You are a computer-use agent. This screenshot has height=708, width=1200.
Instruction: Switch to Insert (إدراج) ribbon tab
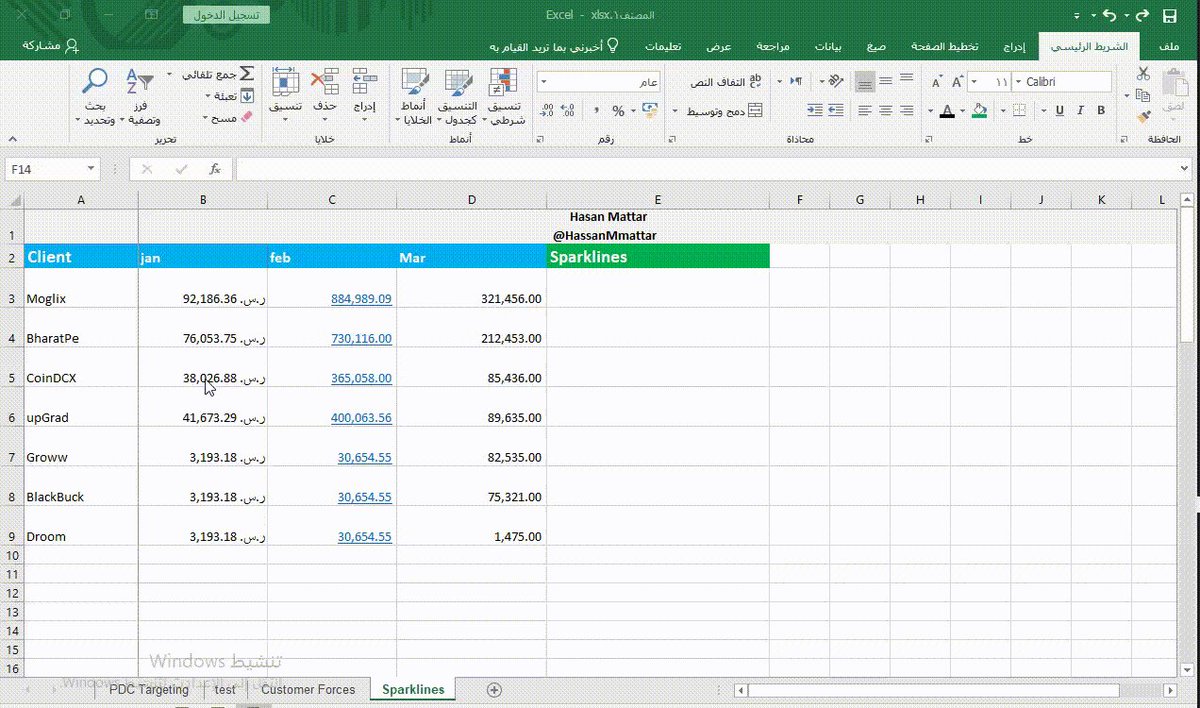(x=1014, y=46)
